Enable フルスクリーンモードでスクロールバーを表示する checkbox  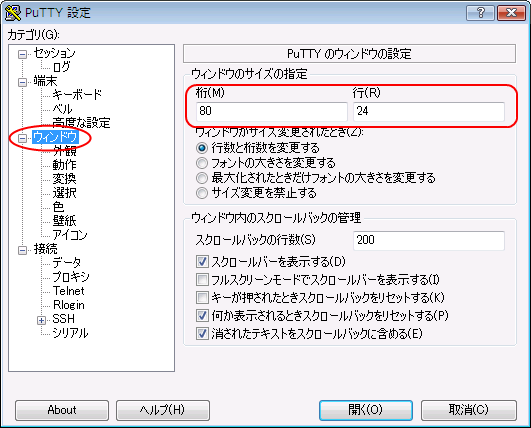(x=202, y=280)
